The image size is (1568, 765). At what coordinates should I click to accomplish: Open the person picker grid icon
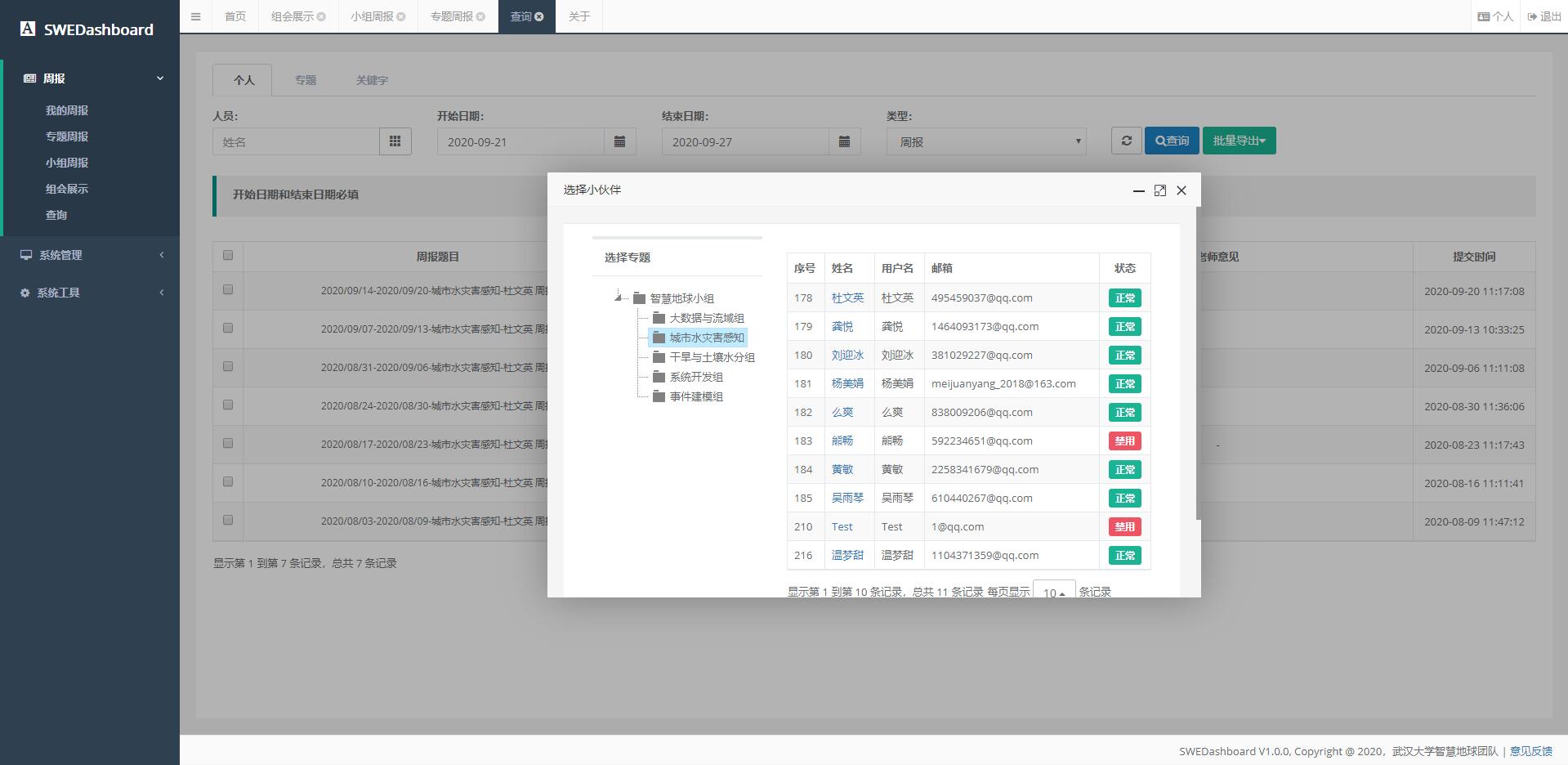point(395,141)
